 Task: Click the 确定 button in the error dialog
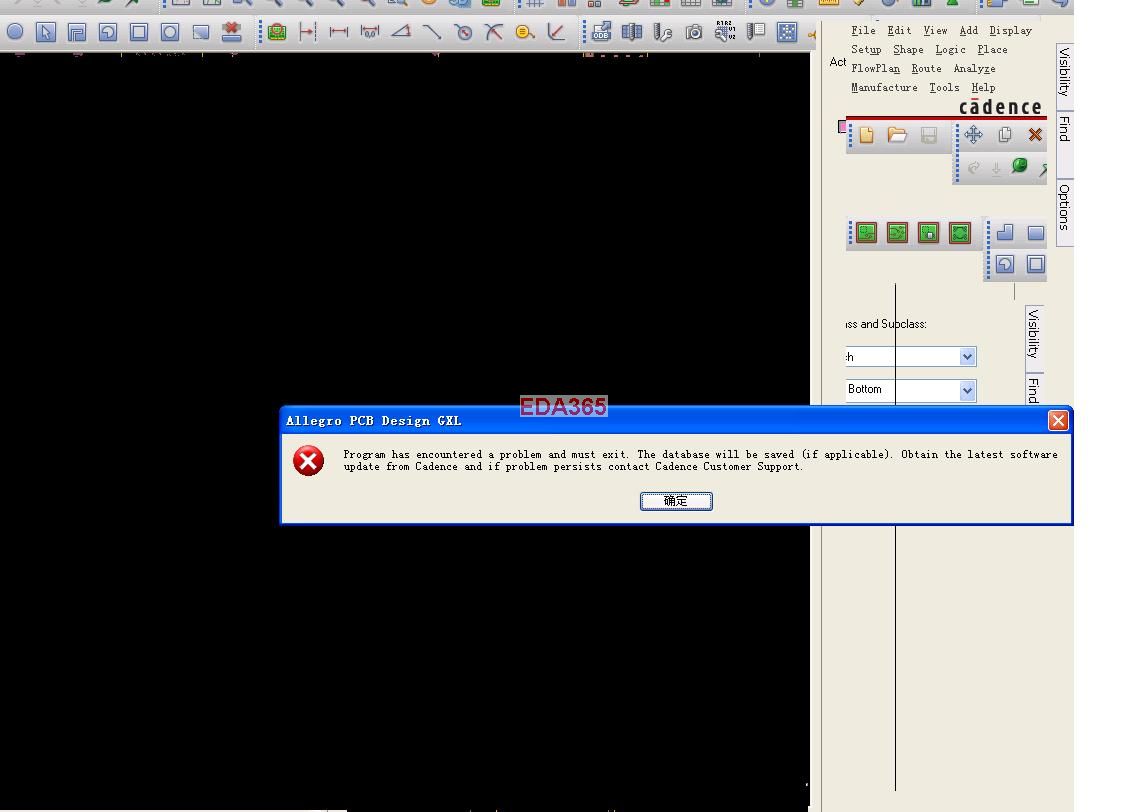point(676,501)
